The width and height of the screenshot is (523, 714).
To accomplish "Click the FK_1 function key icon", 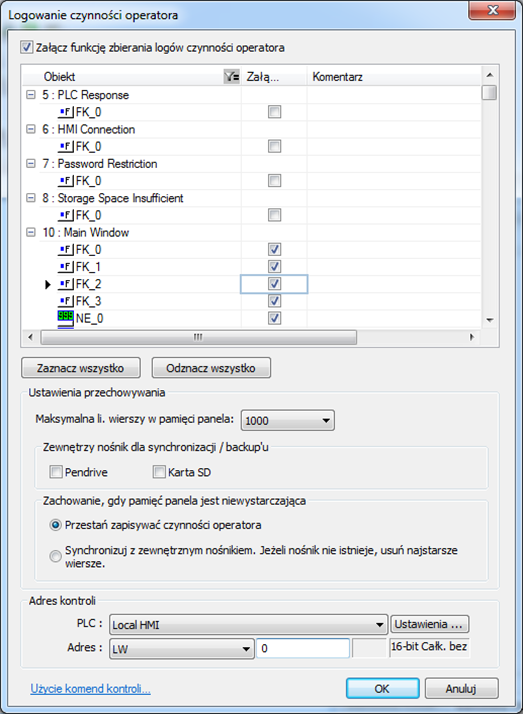I will [x=66, y=267].
